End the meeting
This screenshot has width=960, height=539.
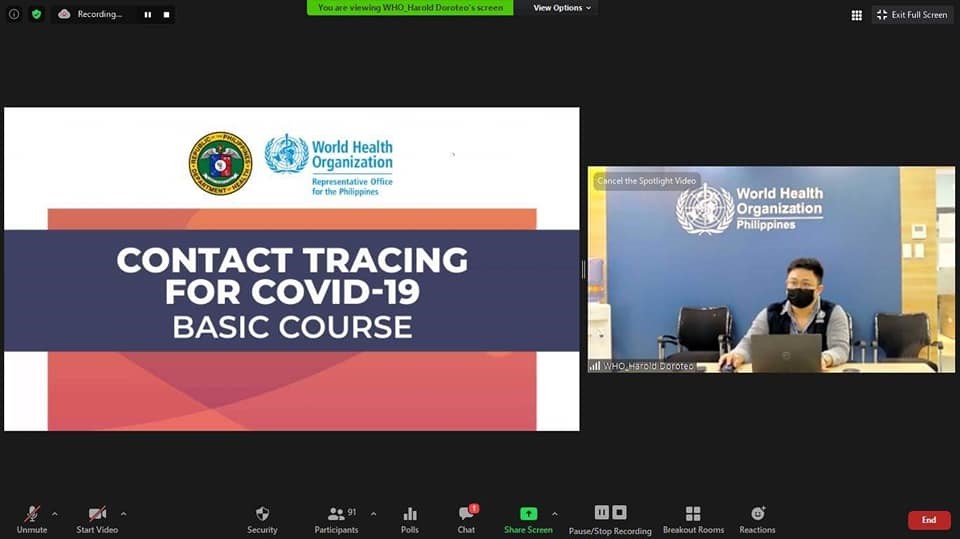[x=929, y=520]
